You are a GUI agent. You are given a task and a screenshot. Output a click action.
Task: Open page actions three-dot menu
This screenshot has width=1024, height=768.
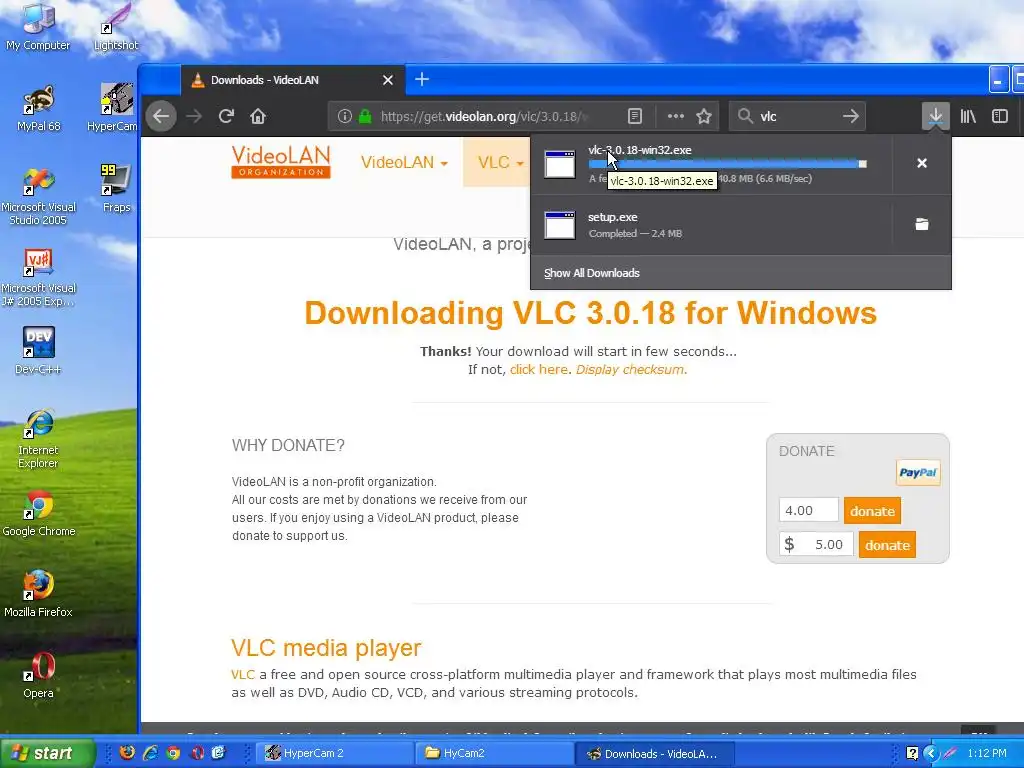click(675, 116)
